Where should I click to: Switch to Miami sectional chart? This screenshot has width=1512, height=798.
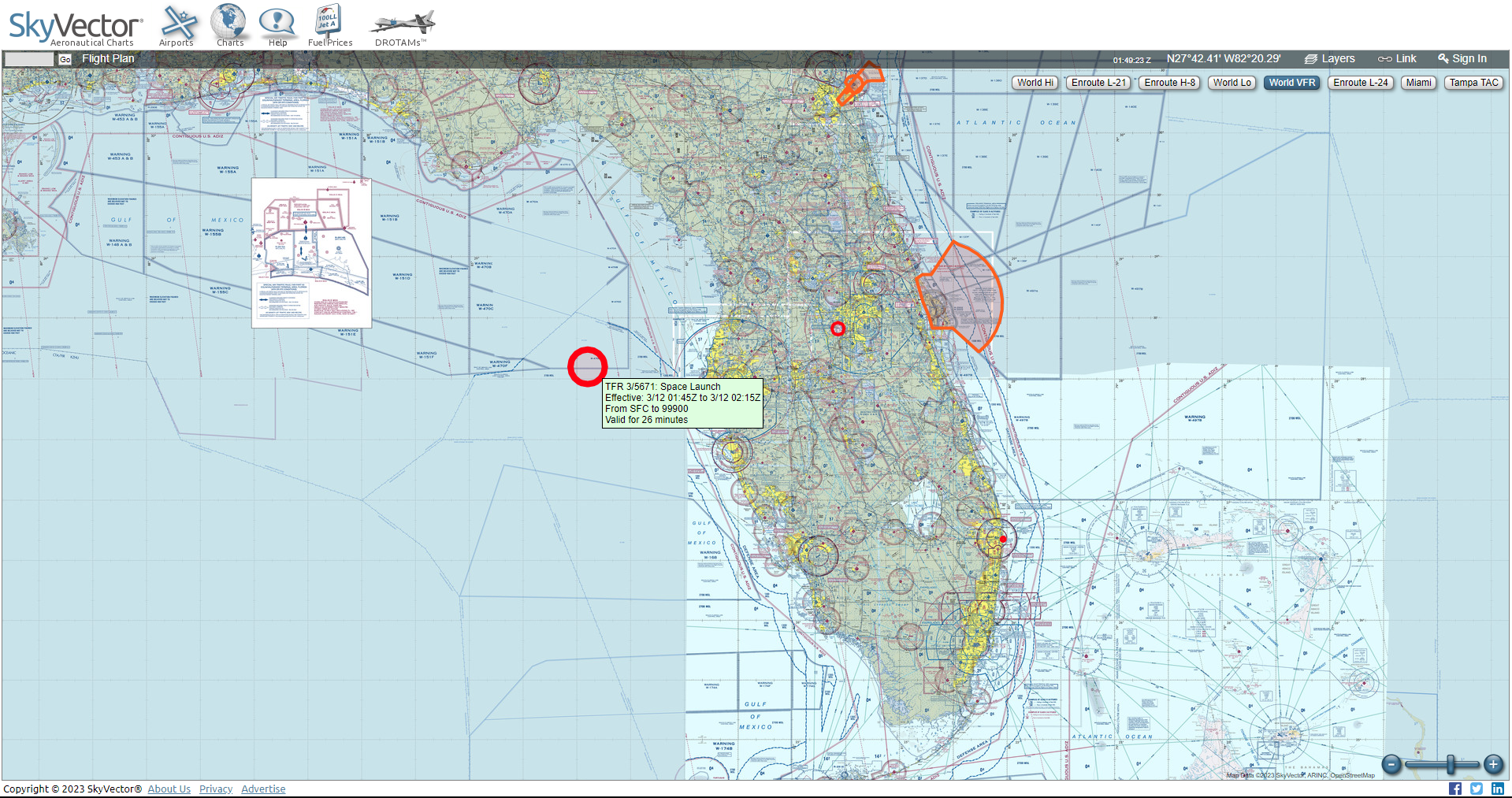click(1418, 83)
